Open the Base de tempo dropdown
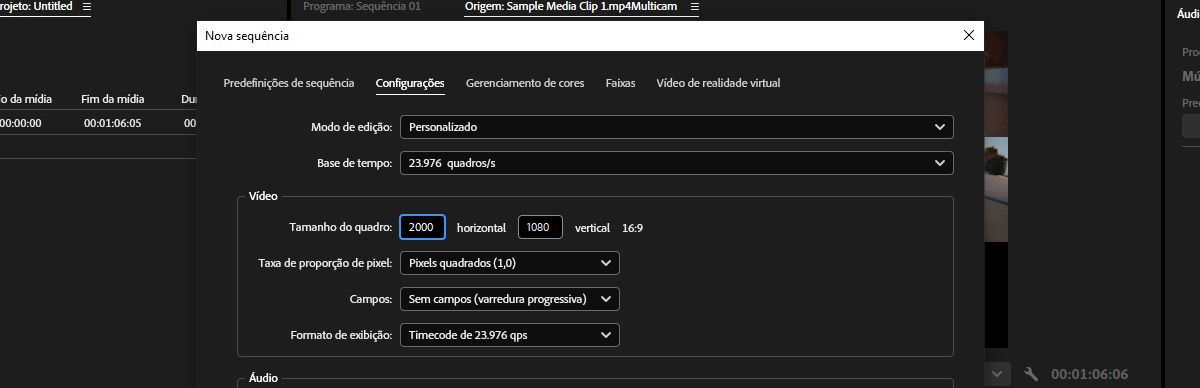Viewport: 1200px width, 388px height. [677, 163]
